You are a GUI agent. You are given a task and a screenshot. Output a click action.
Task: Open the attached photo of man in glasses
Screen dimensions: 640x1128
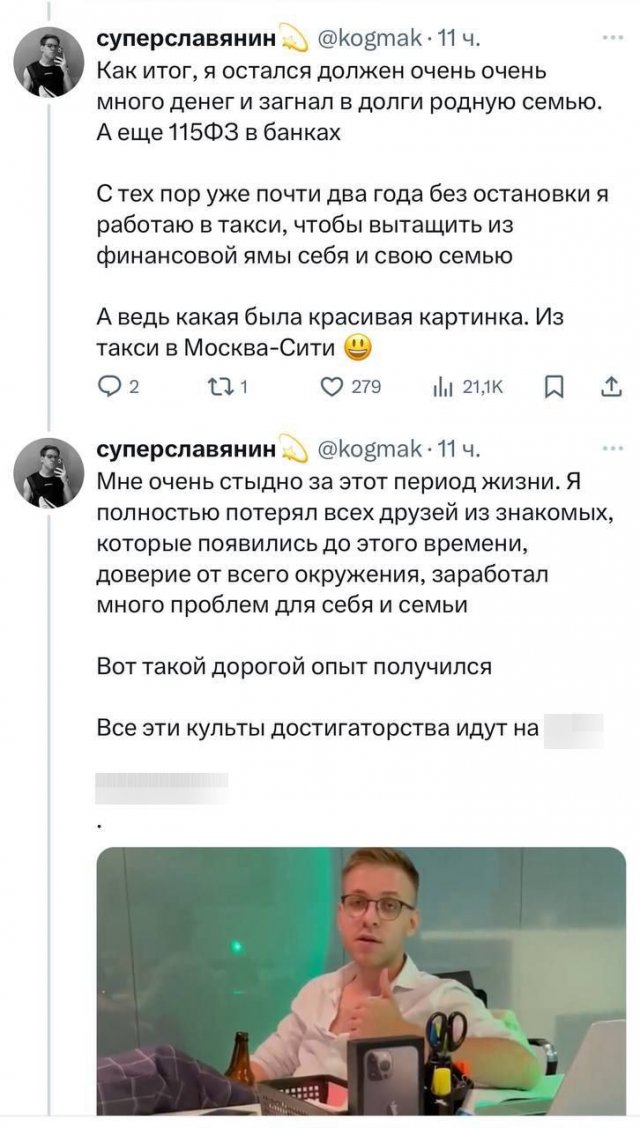[361, 980]
